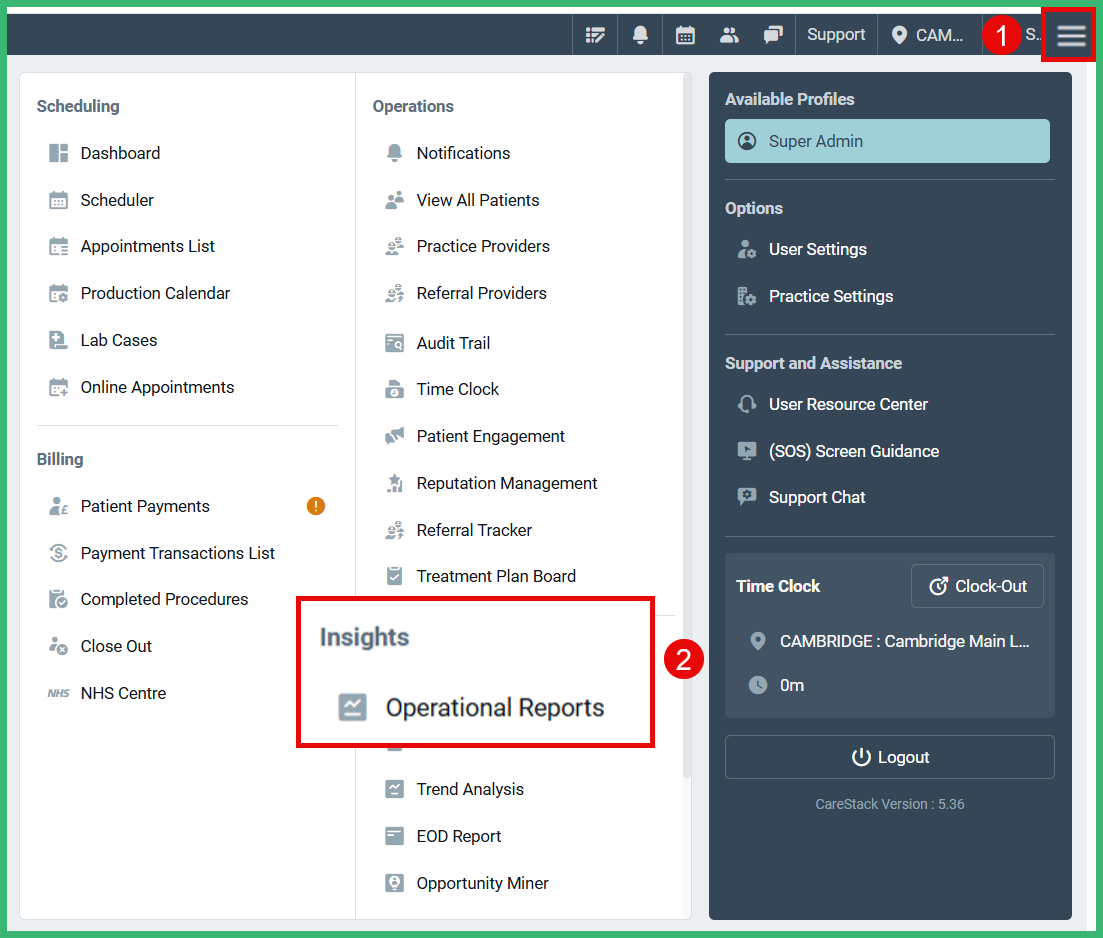1103x938 pixels.
Task: Select the Super Admin profile
Action: 887,141
